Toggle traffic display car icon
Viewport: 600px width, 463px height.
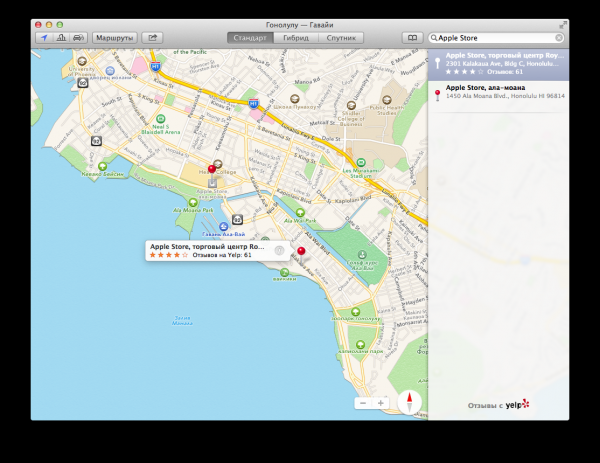point(78,38)
